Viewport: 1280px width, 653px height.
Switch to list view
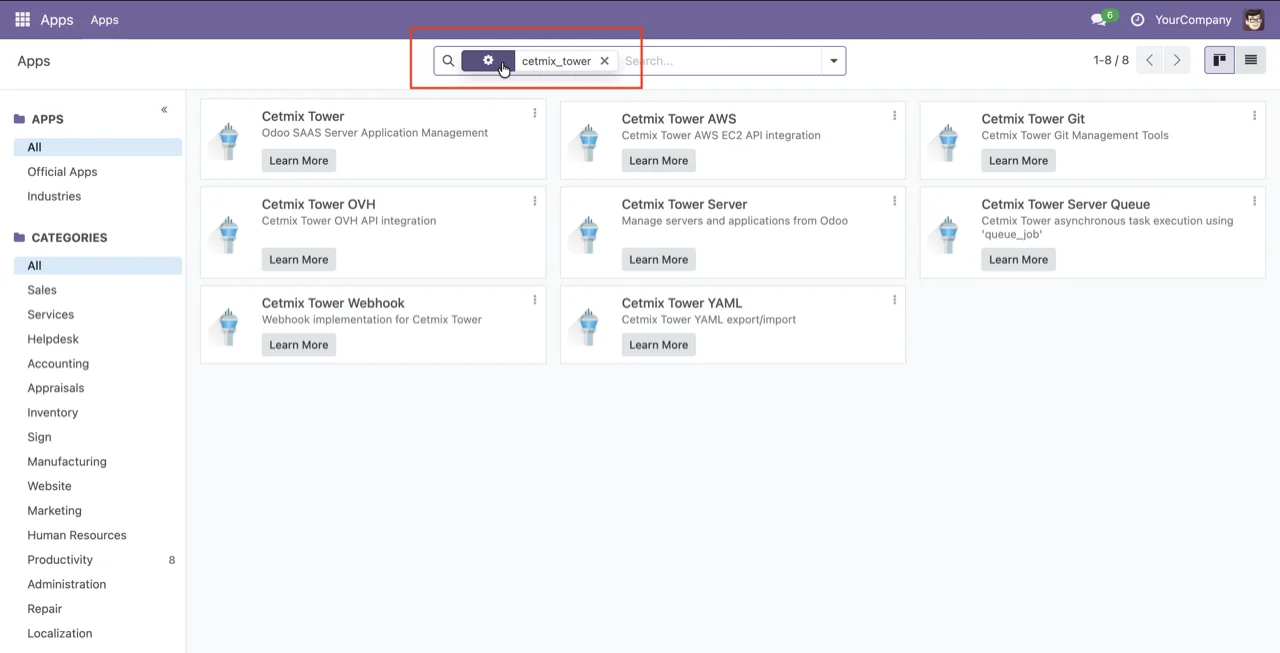point(1250,60)
